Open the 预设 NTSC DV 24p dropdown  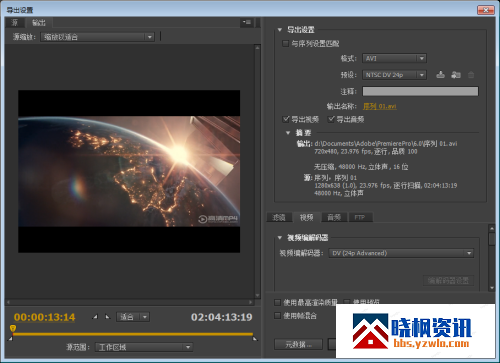point(394,75)
